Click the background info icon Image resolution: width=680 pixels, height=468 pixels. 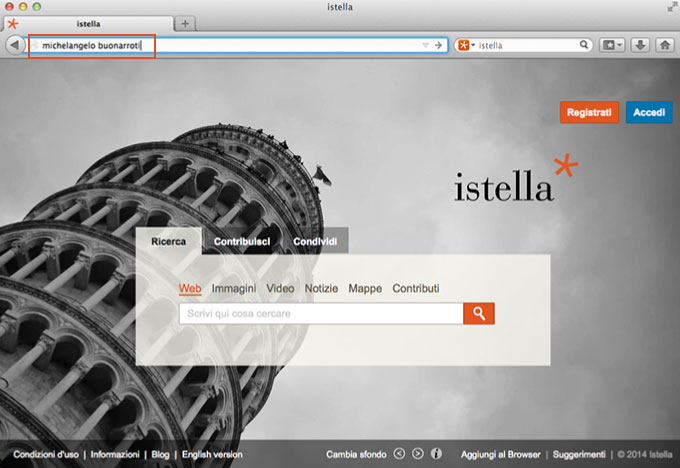pos(436,454)
